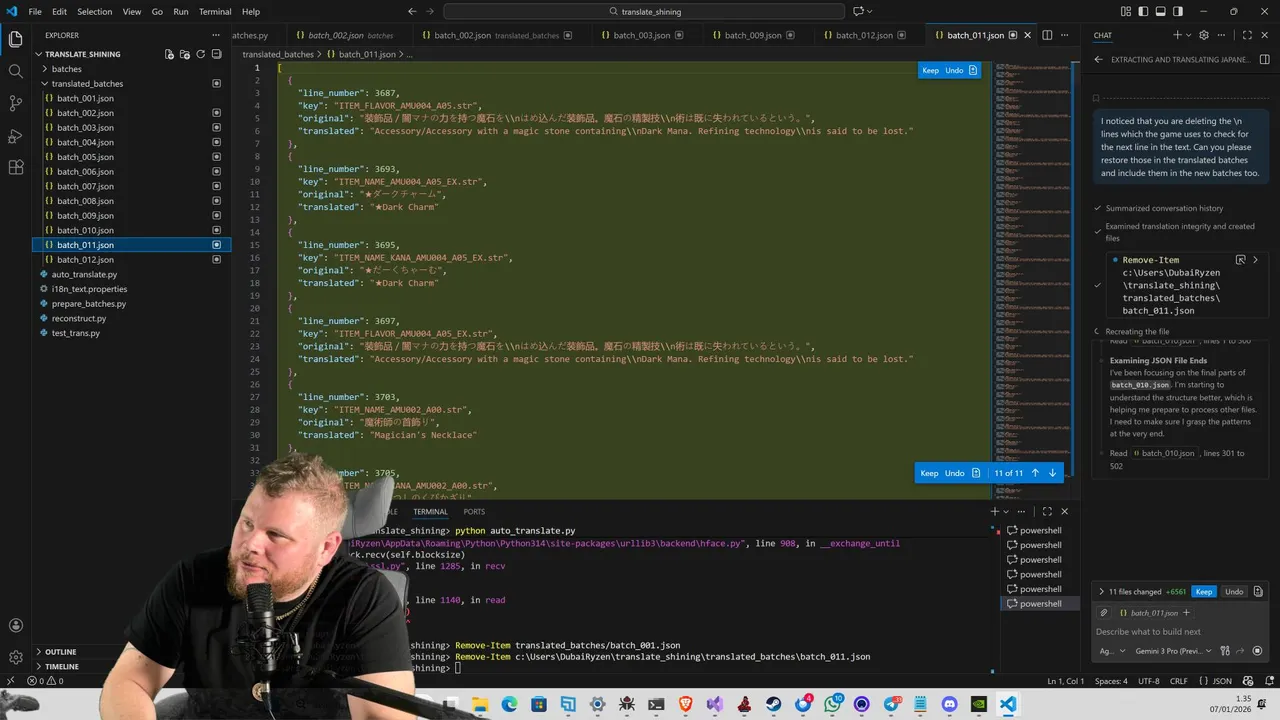Open the Extensions view
Image resolution: width=1280 pixels, height=720 pixels.
click(x=16, y=167)
